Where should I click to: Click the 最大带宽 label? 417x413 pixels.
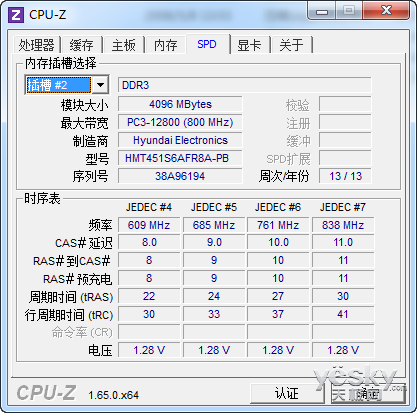tap(85, 123)
